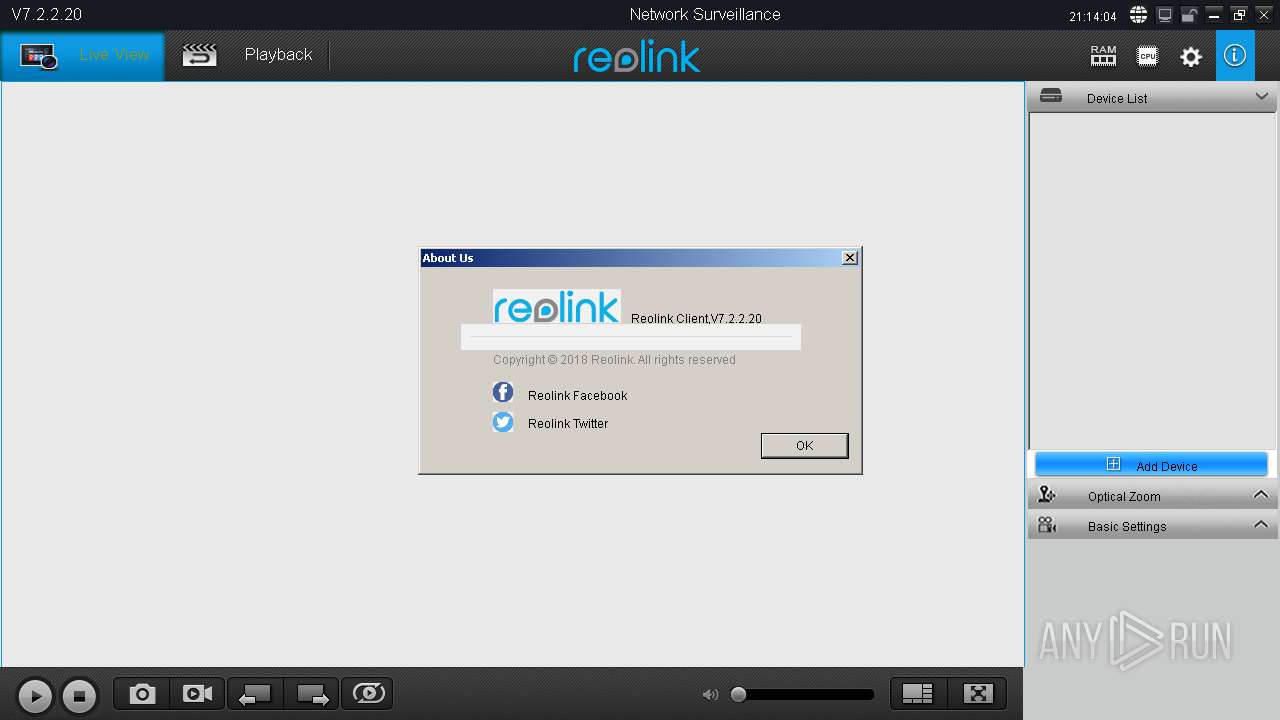Image resolution: width=1280 pixels, height=720 pixels.
Task: Click the Add Device button
Action: [x=1151, y=465]
